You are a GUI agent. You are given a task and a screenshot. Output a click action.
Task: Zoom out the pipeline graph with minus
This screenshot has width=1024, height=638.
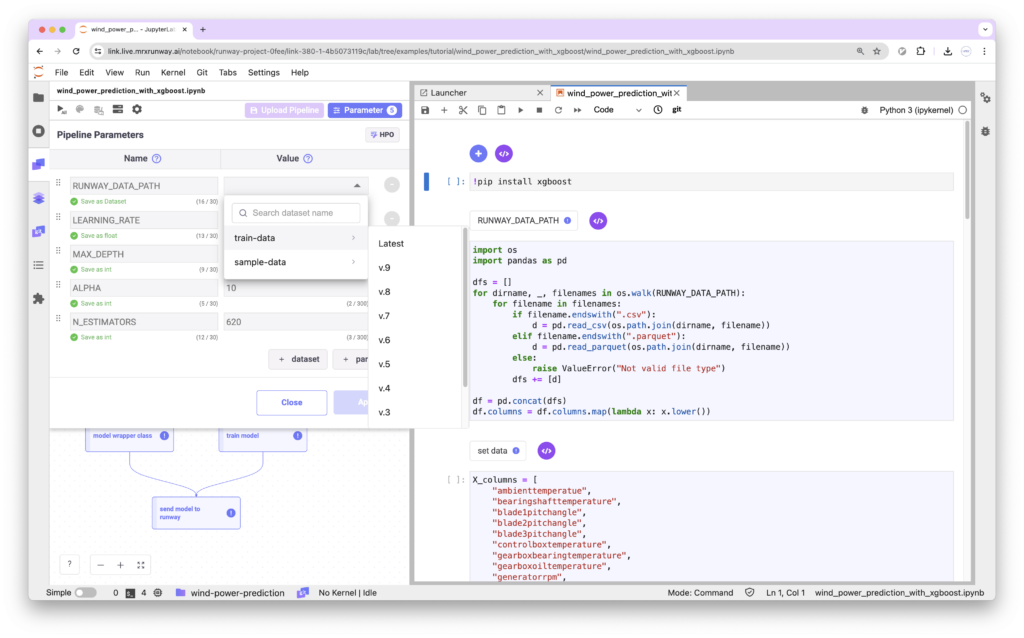click(x=101, y=565)
